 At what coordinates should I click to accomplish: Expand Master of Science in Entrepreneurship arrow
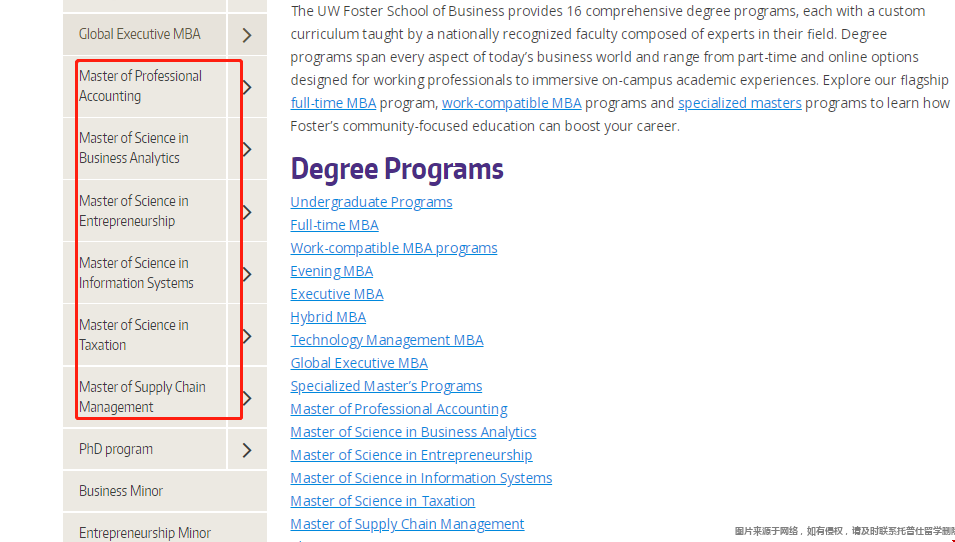point(247,212)
